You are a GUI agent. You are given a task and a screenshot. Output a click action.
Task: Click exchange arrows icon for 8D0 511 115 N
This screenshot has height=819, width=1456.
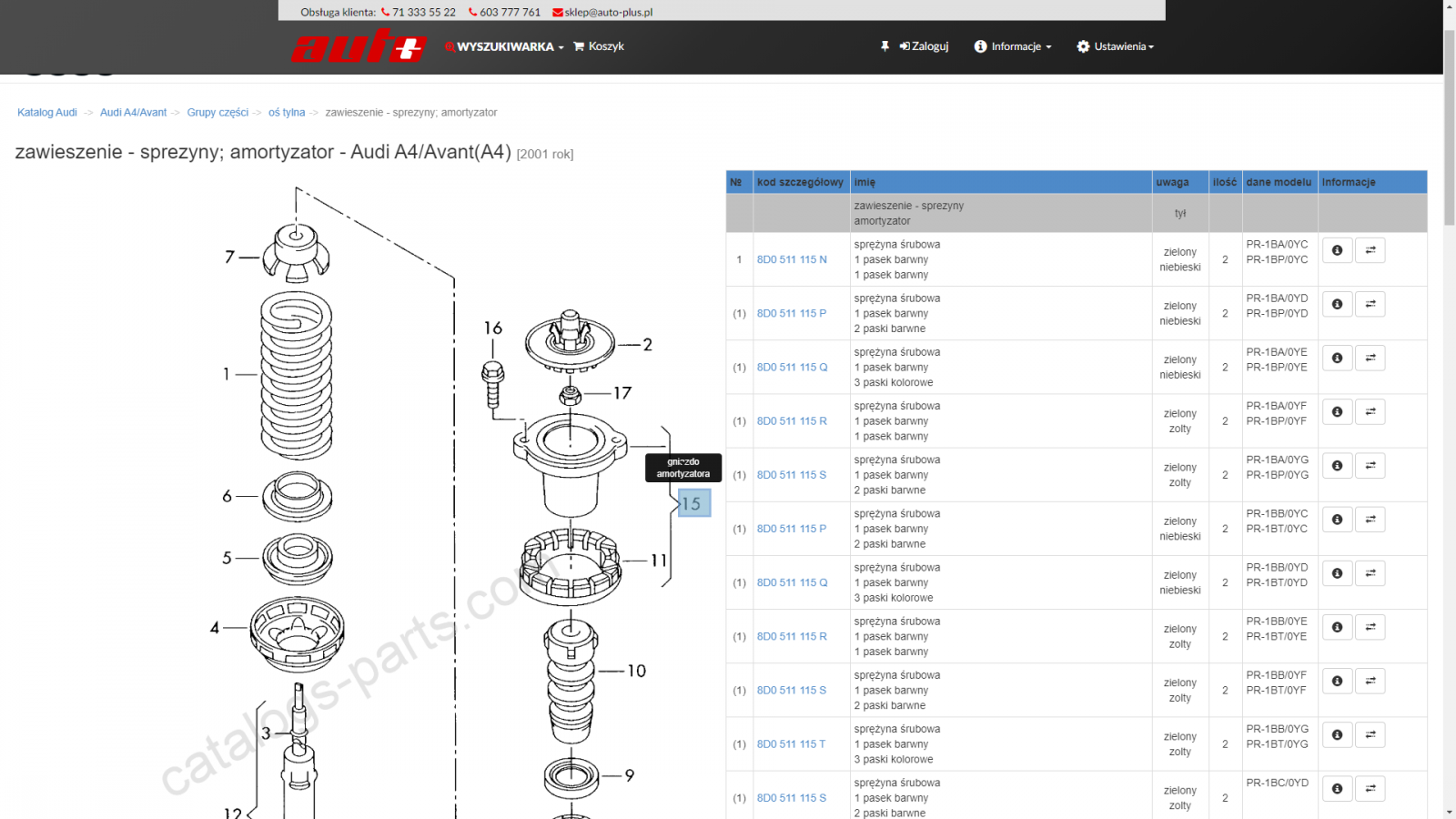pos(1370,250)
